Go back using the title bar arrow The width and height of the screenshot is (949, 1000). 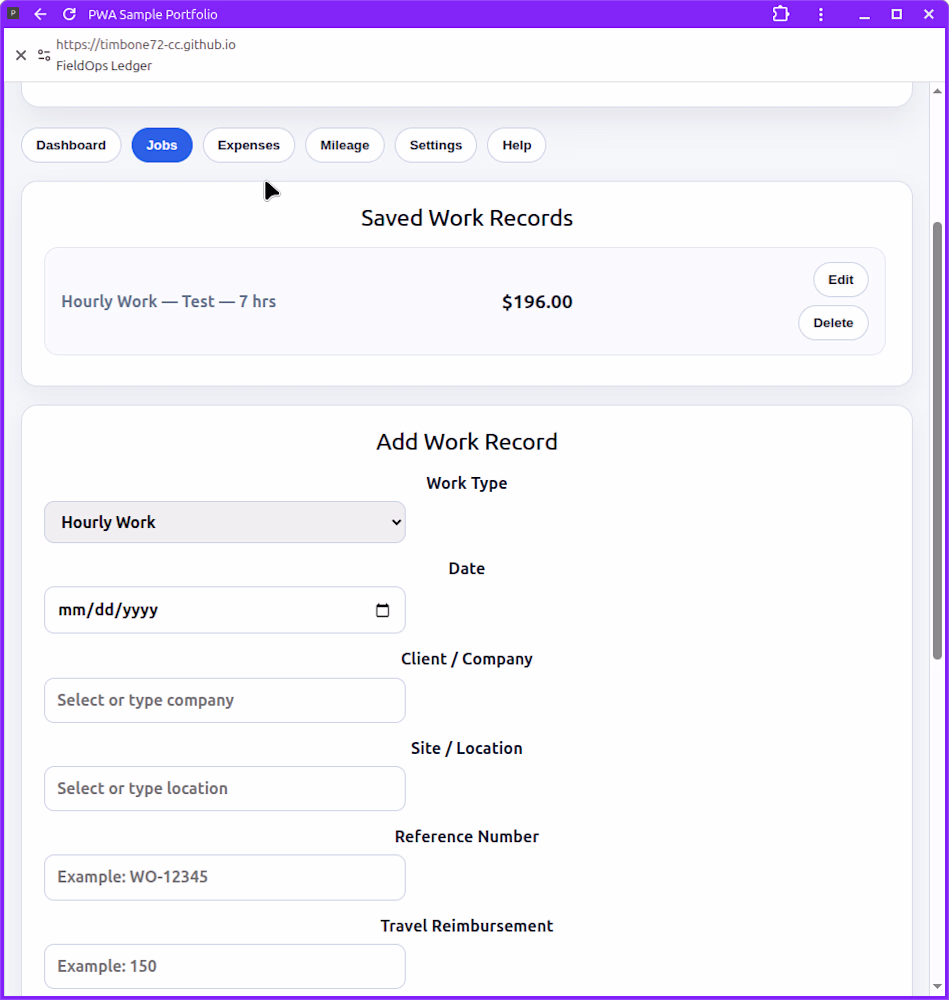coord(40,14)
